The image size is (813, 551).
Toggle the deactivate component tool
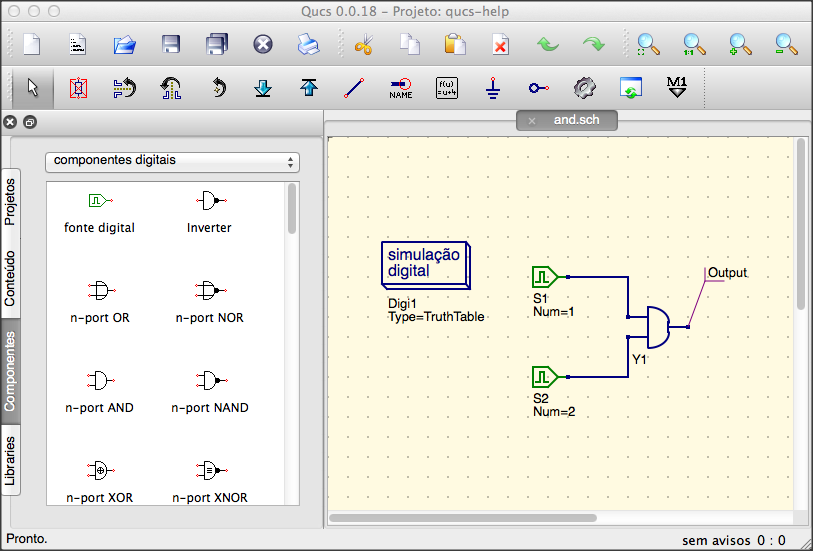point(78,88)
